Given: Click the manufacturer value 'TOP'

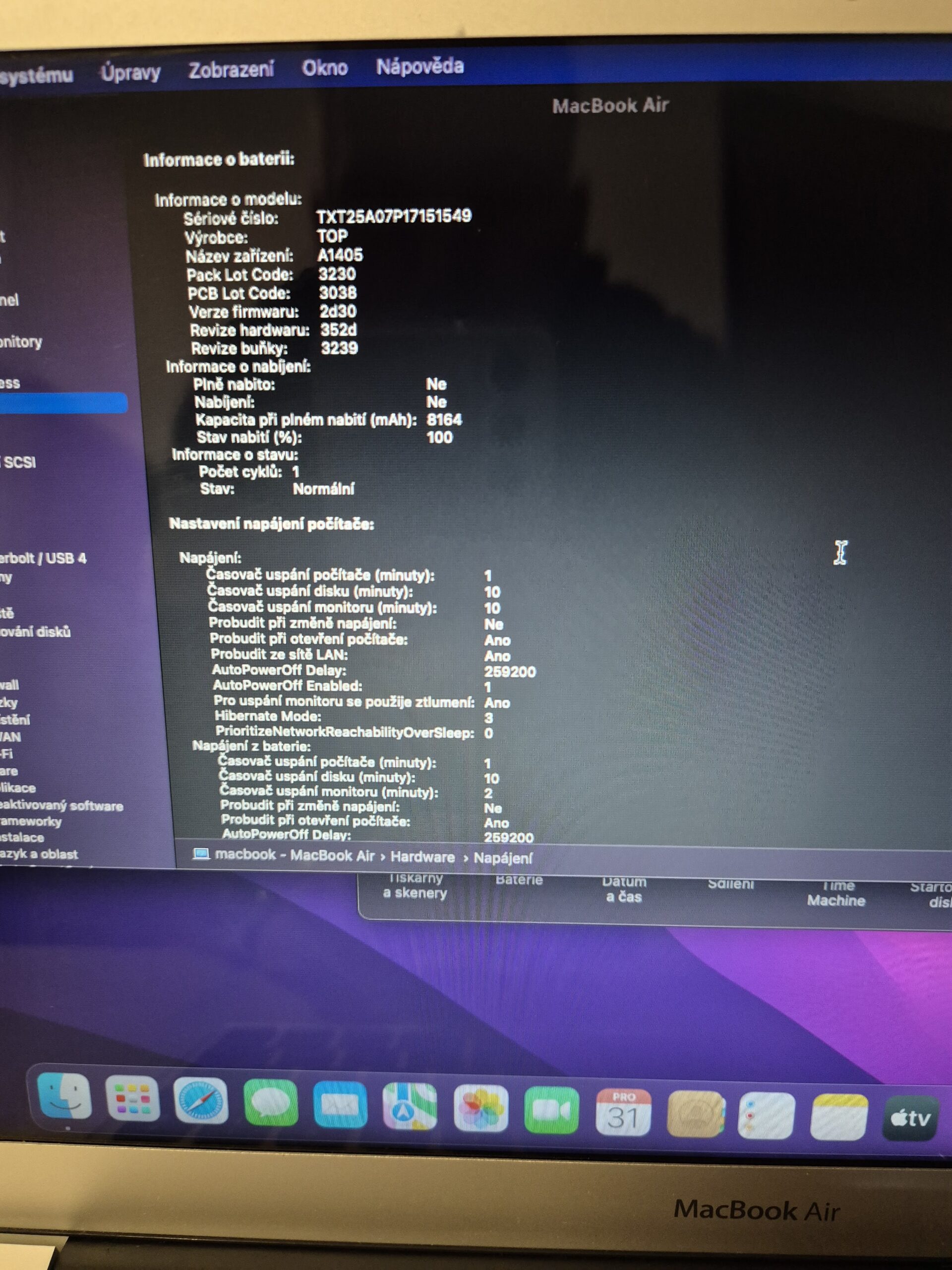Looking at the screenshot, I should 332,236.
